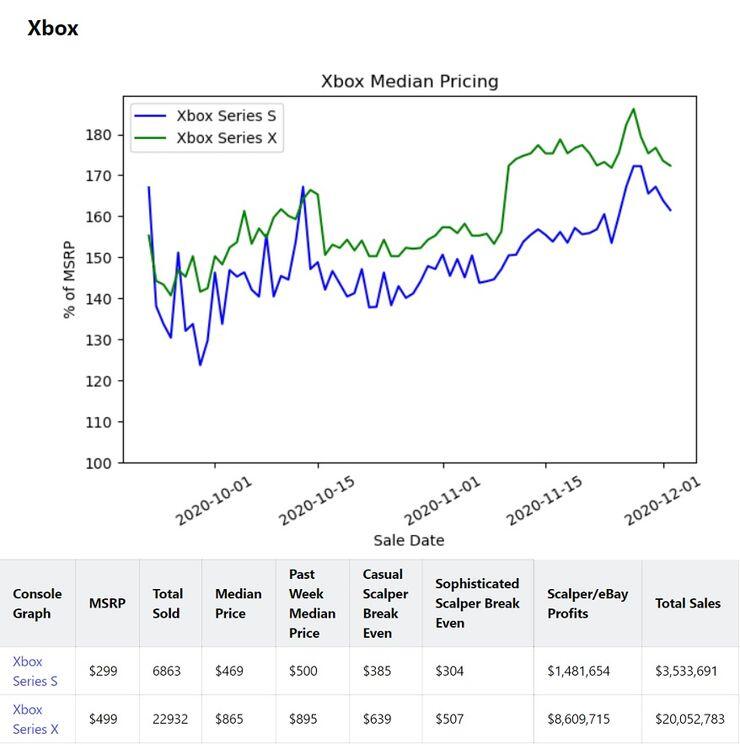Click the Sale Date axis label
This screenshot has height=745, width=740.
[409, 540]
